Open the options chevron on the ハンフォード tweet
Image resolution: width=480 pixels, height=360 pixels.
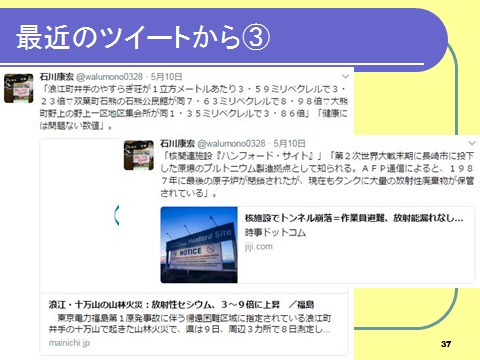[x=472, y=143]
